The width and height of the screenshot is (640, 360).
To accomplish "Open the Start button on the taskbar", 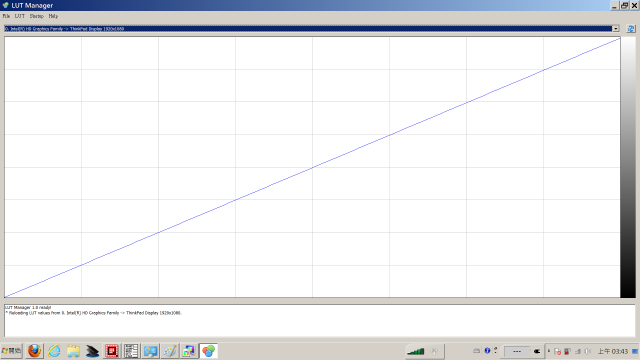I will click(11, 351).
